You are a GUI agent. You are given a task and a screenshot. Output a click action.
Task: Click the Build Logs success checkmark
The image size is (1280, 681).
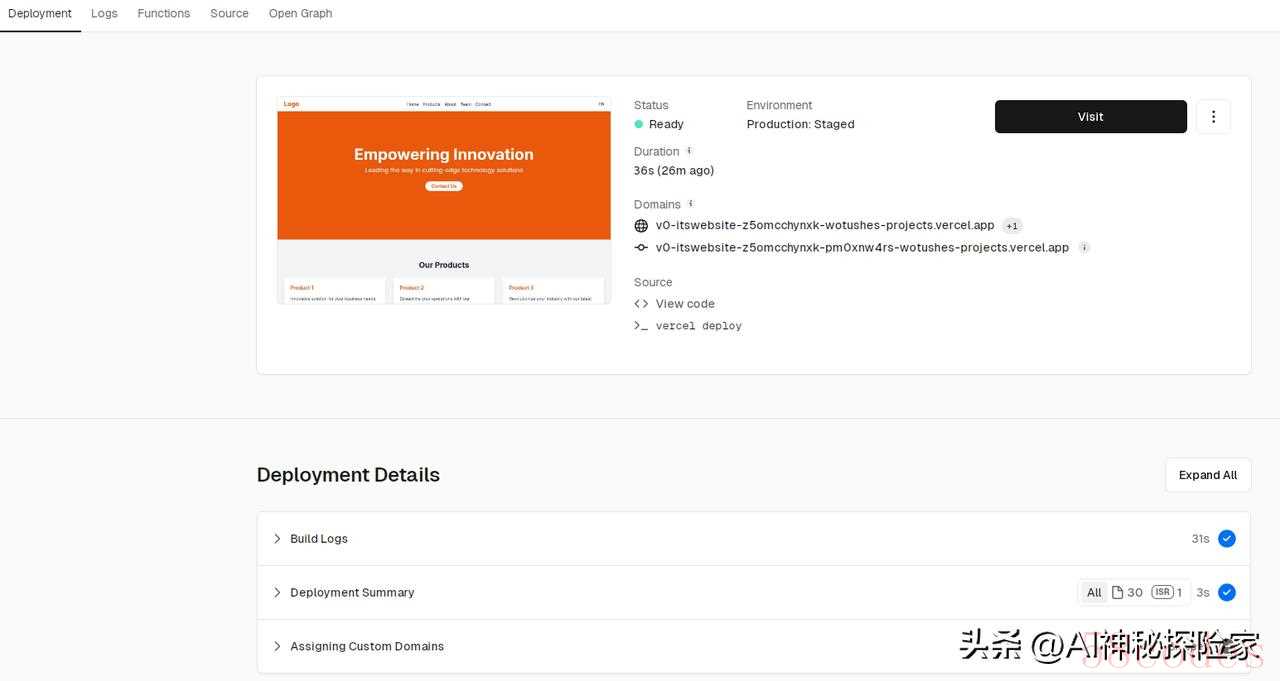pyautogui.click(x=1227, y=539)
